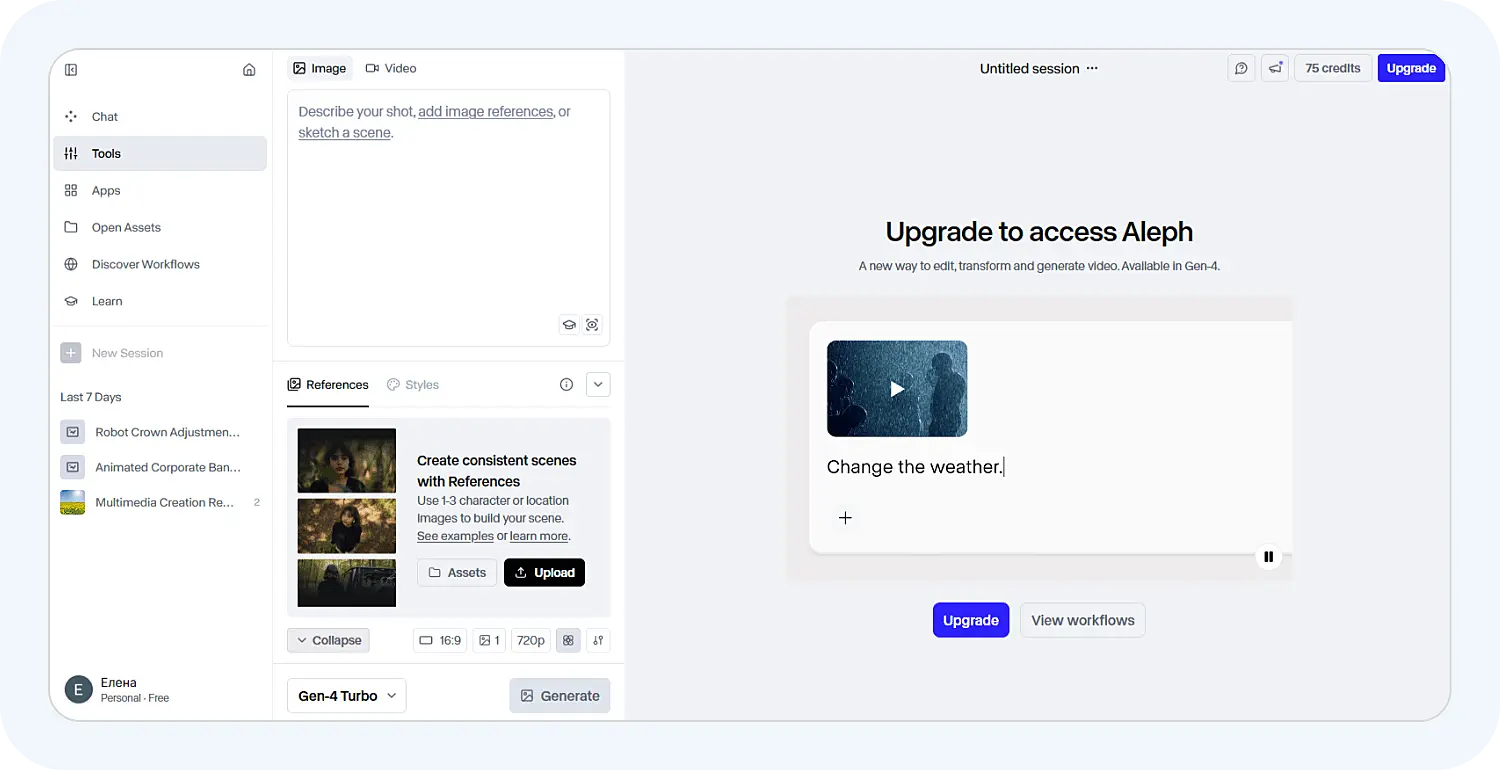Click the View workflows button

pos(1082,620)
